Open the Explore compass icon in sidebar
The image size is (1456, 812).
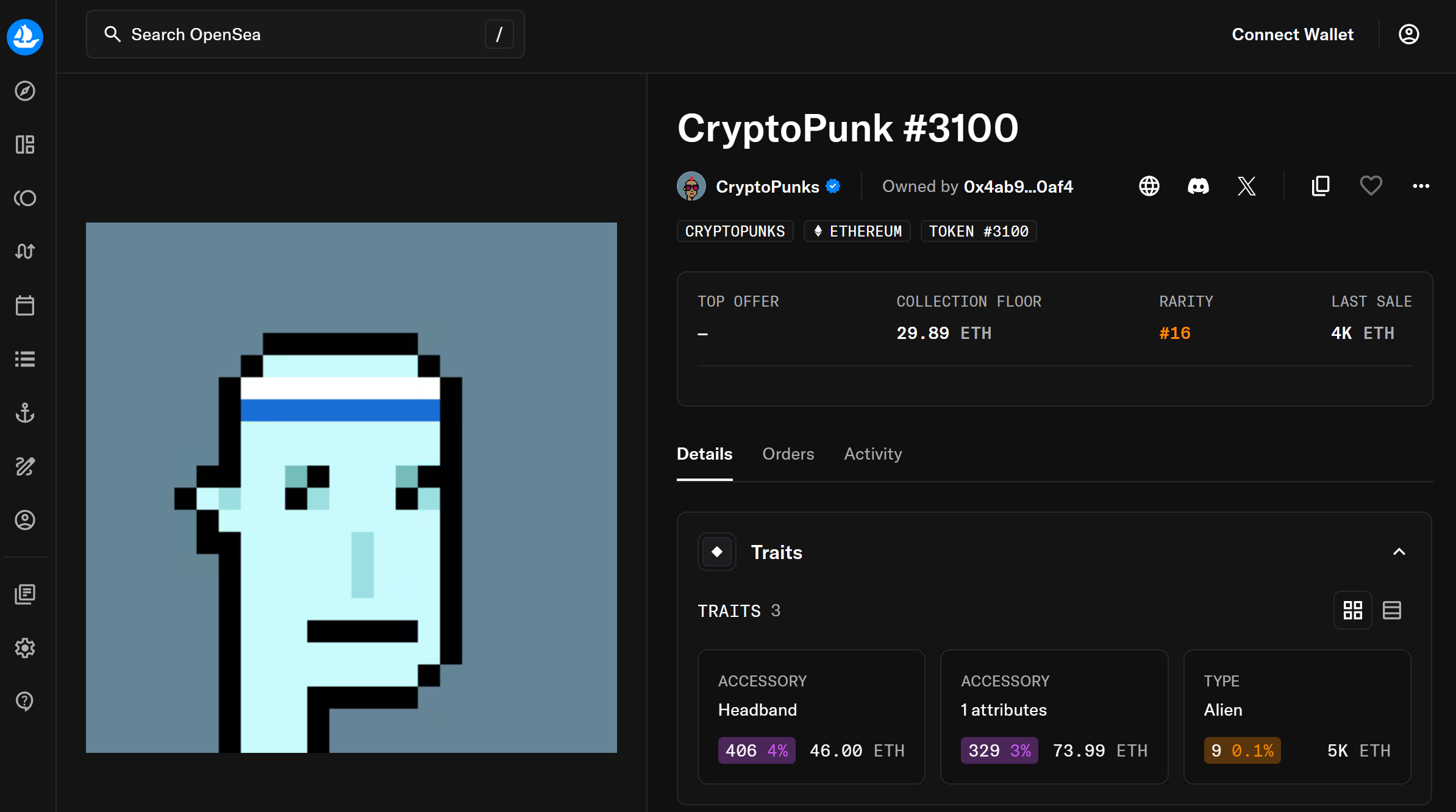pyautogui.click(x=25, y=91)
